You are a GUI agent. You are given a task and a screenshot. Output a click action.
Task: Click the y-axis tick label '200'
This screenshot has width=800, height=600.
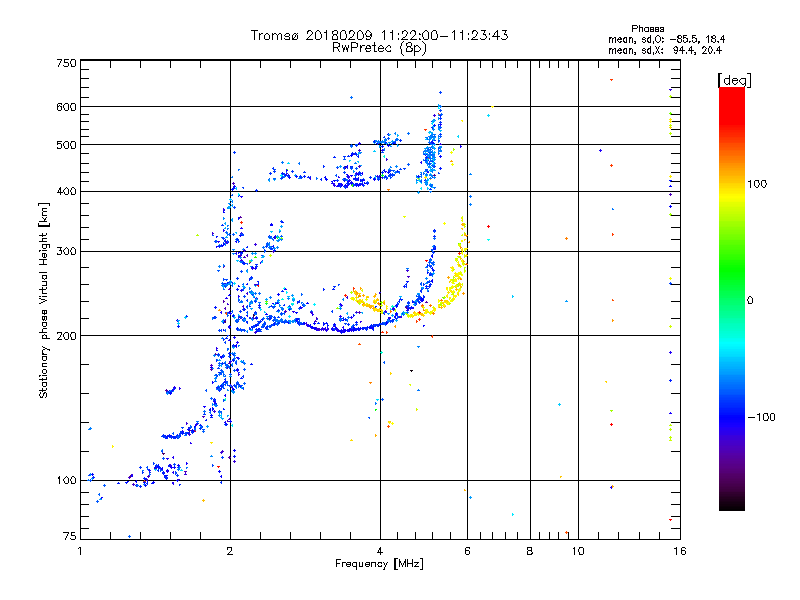(x=67, y=336)
